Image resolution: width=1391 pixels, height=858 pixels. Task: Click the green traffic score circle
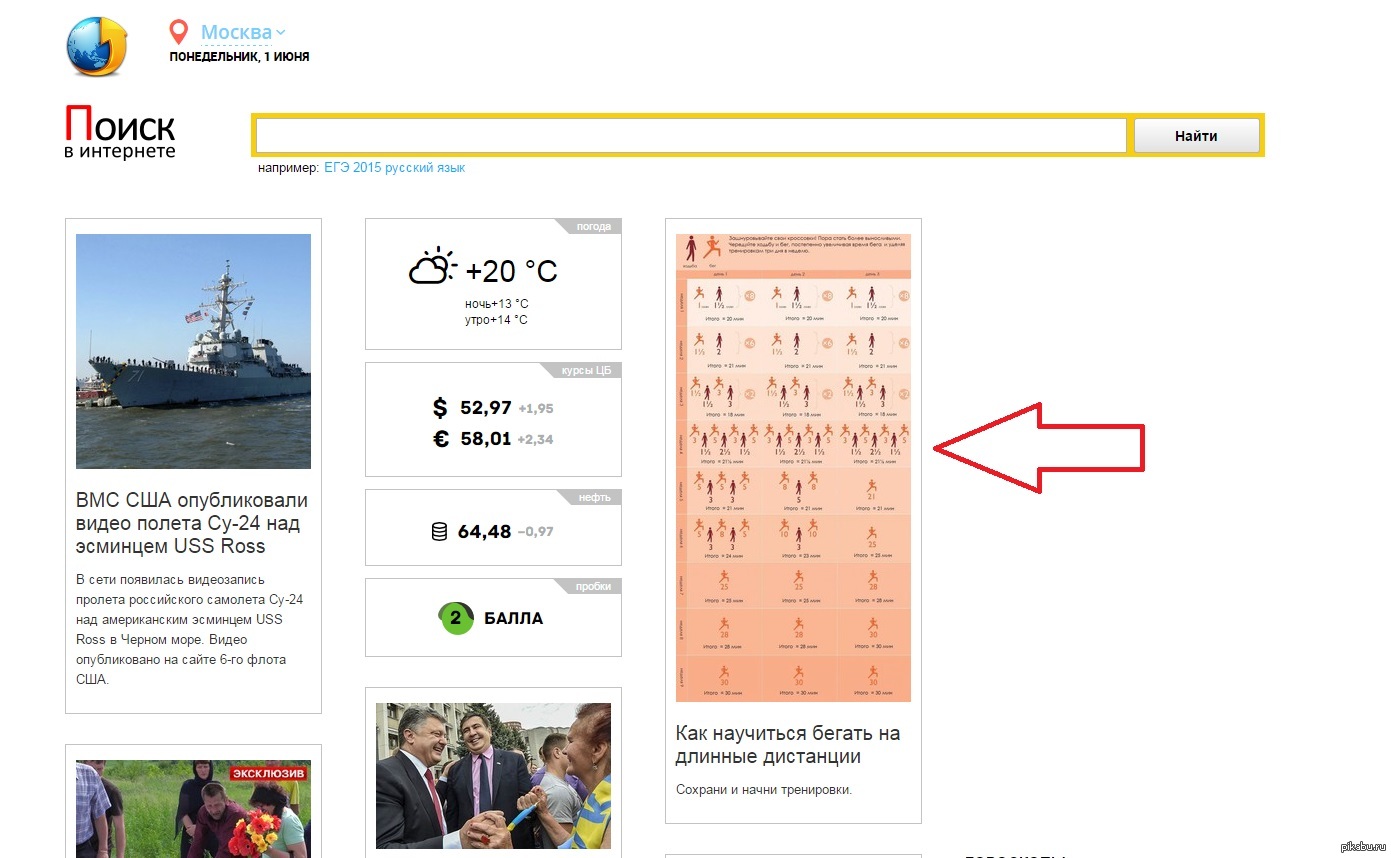point(456,618)
